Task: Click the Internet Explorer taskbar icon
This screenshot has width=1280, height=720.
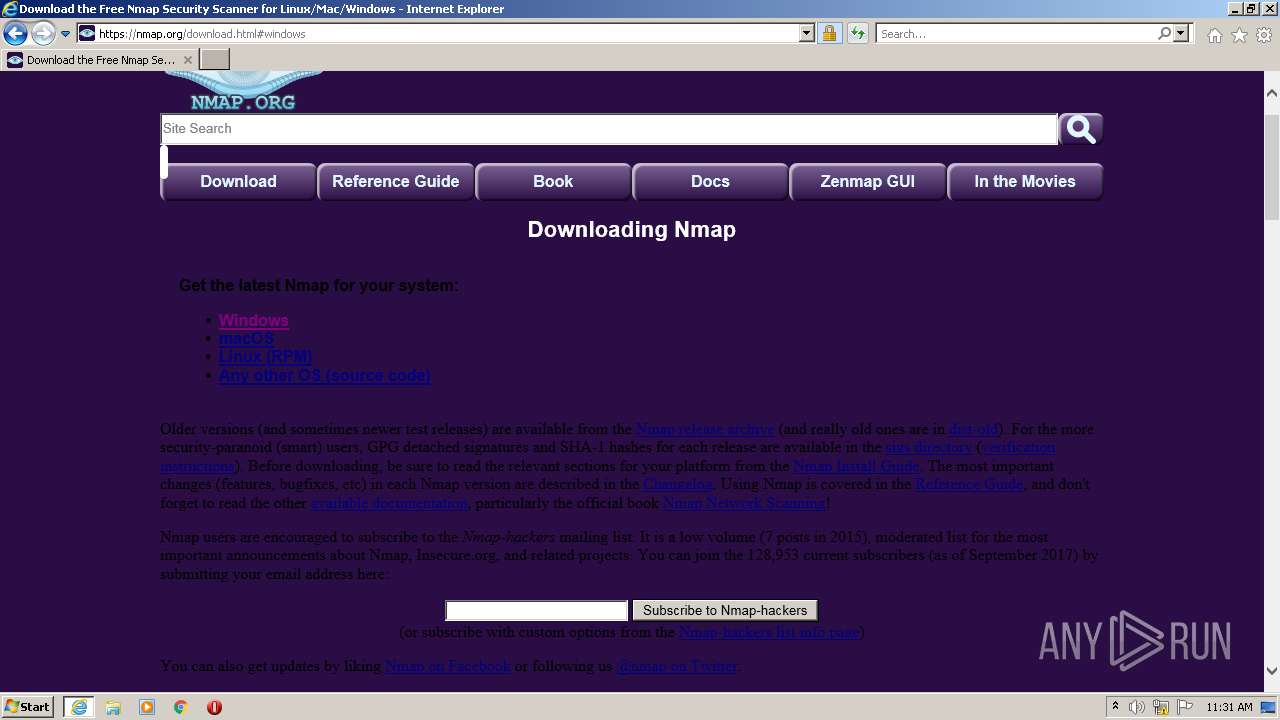Action: (x=79, y=707)
